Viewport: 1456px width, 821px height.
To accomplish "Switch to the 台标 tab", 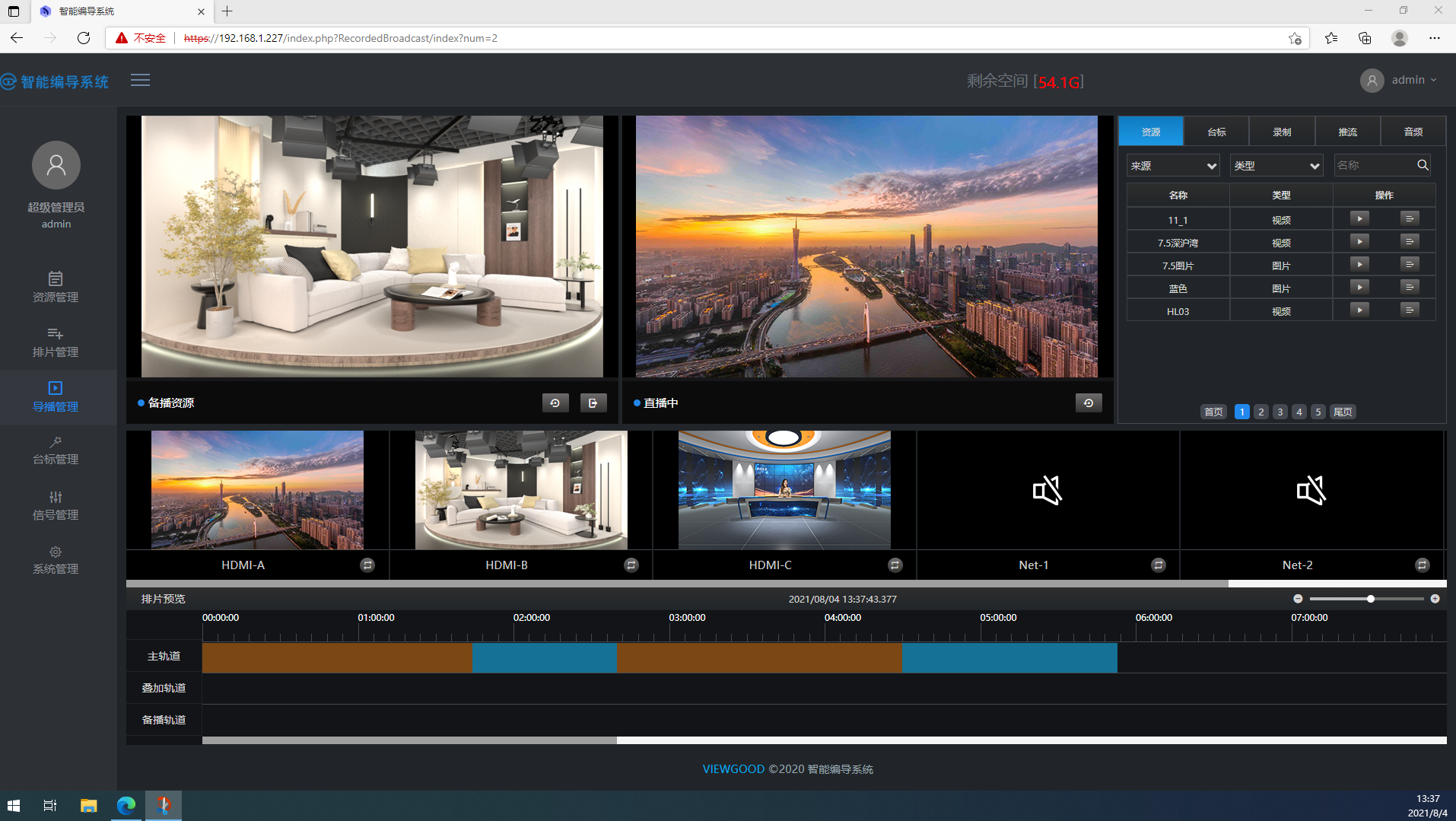I will pyautogui.click(x=1216, y=132).
